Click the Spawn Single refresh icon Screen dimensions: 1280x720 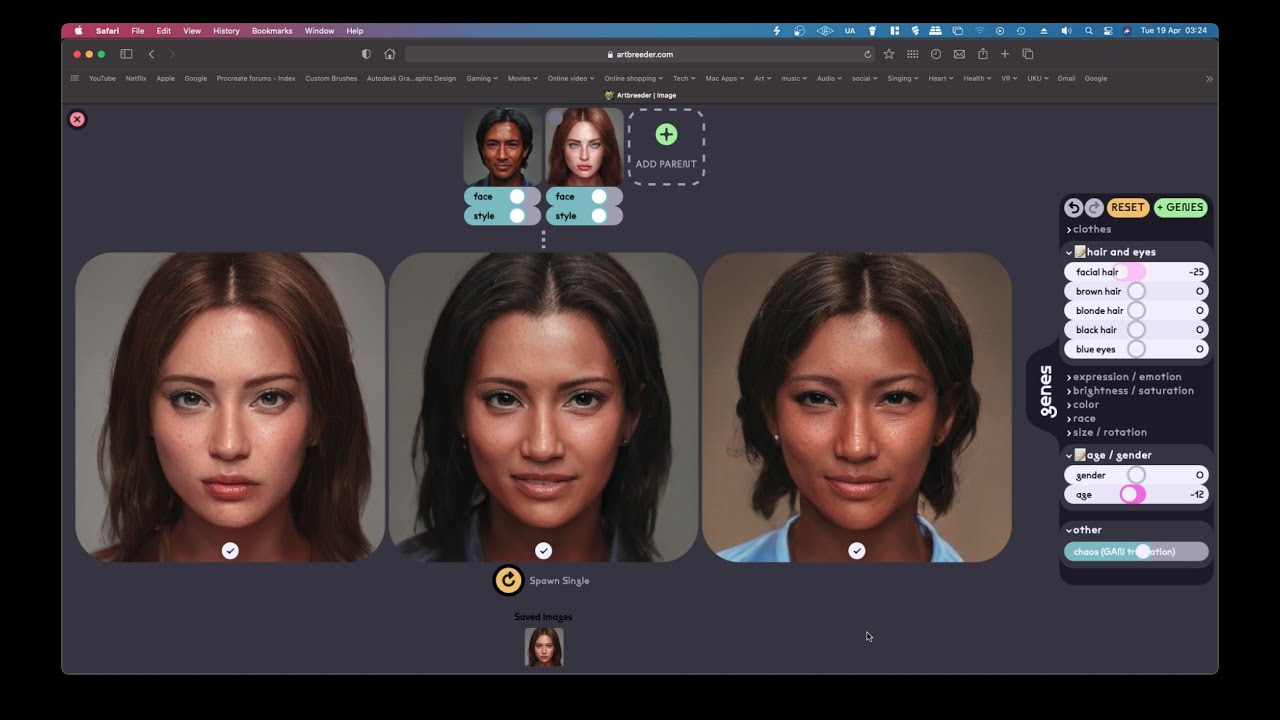pos(508,580)
